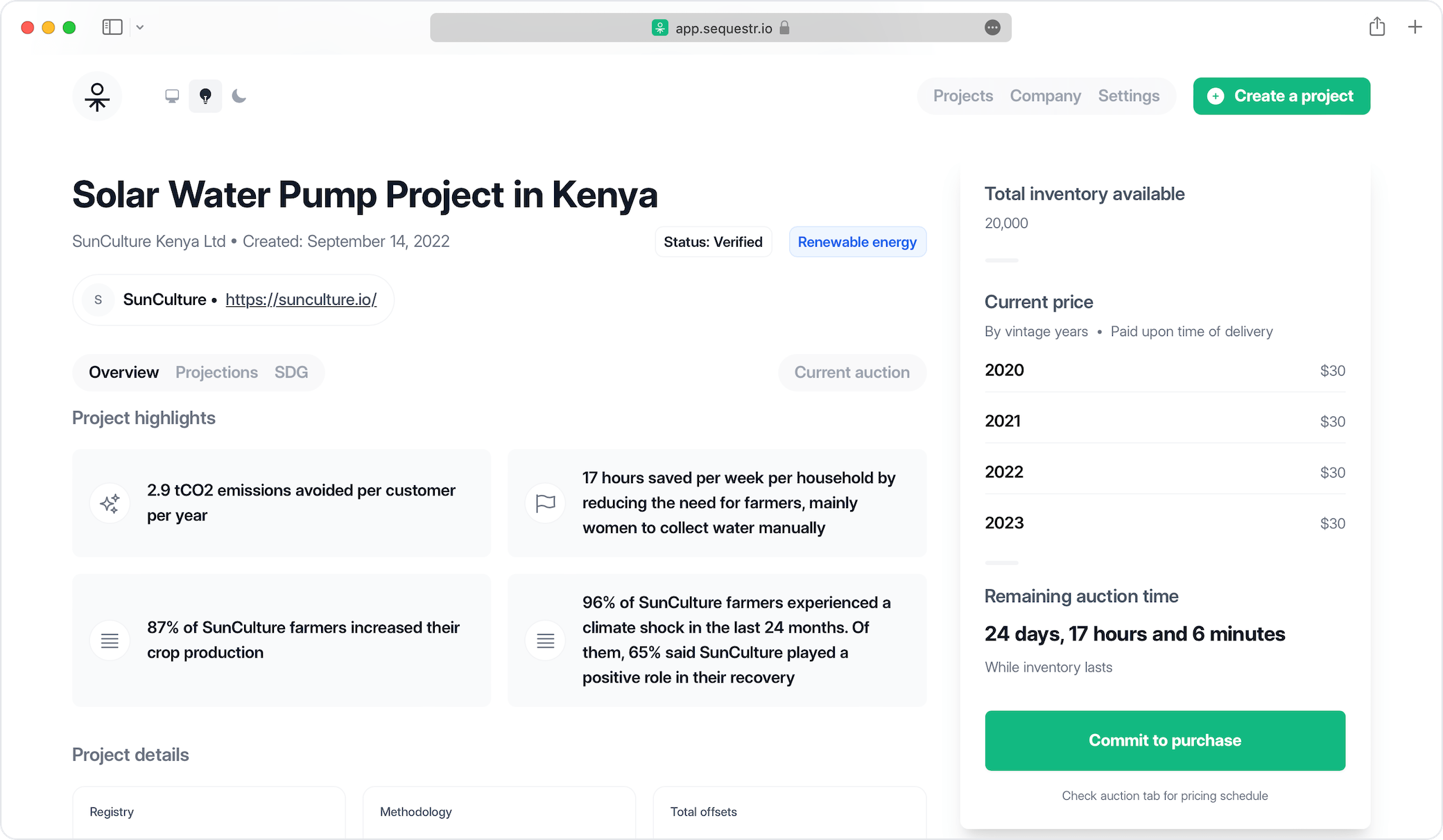Enable light theme bulb icon
Screen dimensions: 1443x840
pyautogui.click(x=205, y=96)
